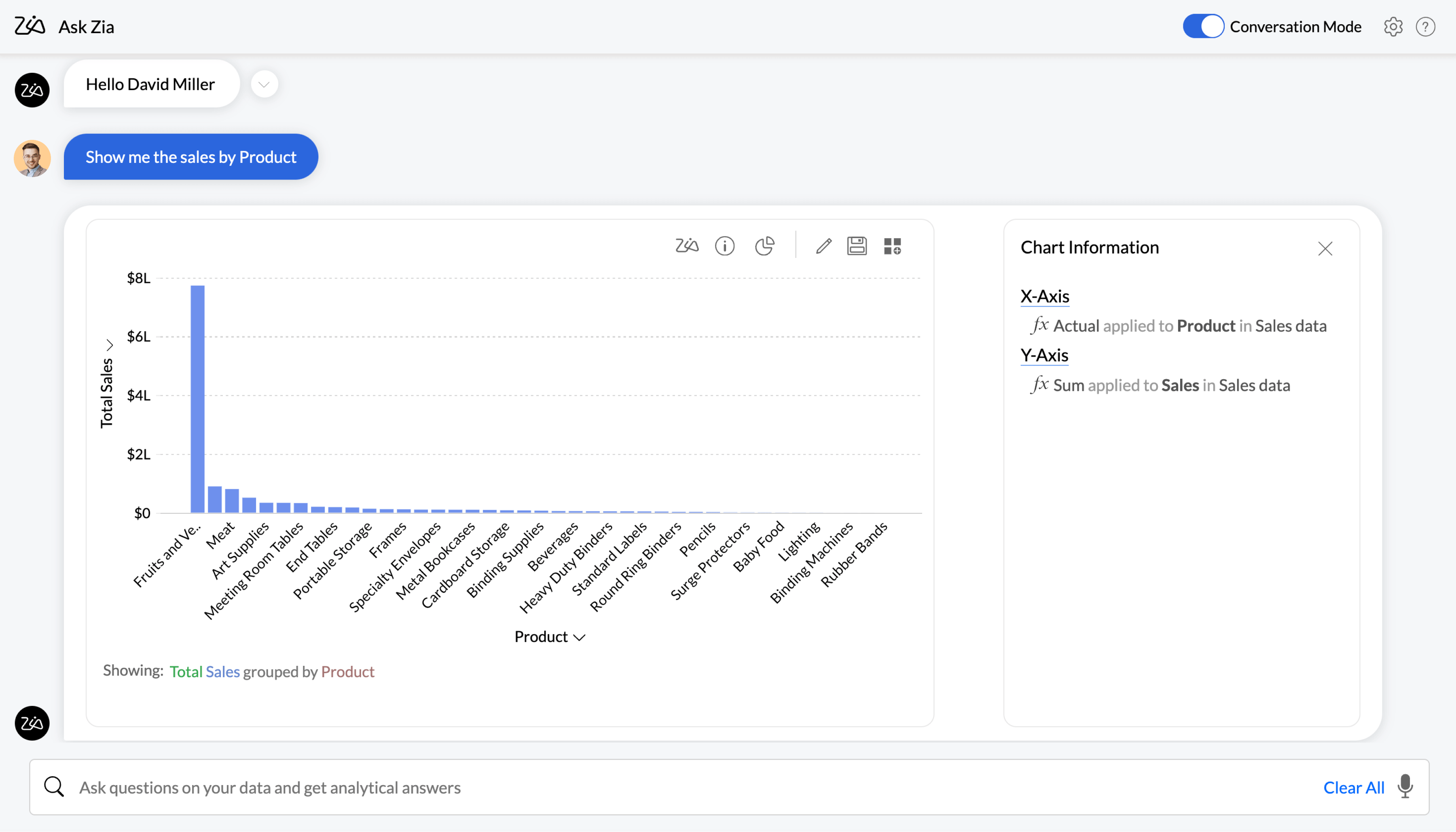Click the Ask Zia logo icon

click(x=30, y=26)
